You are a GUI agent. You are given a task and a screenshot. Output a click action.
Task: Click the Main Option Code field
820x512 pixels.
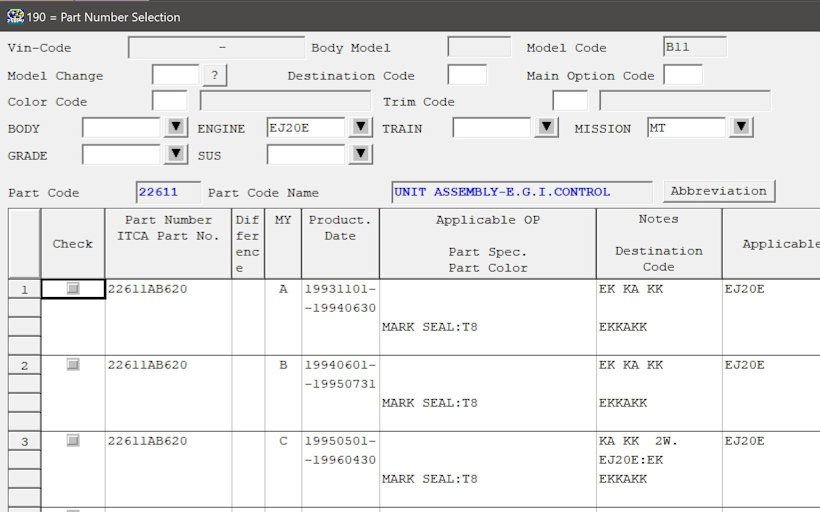point(683,74)
